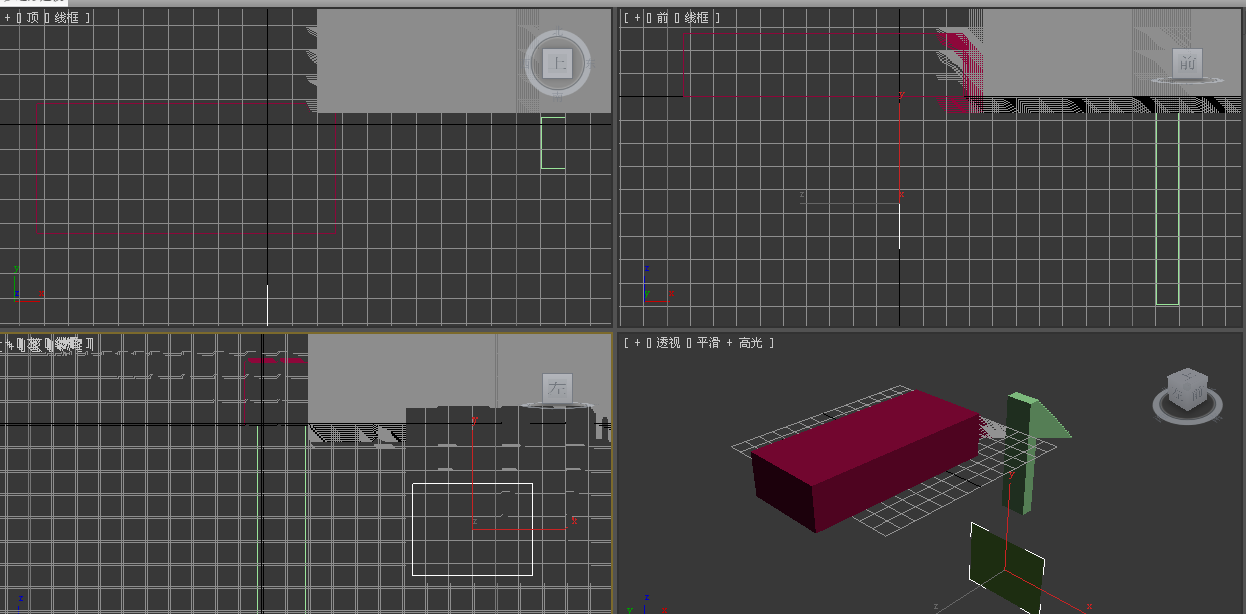Open the 顶 view label menu
Screen dimensions: 1246x614
point(33,18)
